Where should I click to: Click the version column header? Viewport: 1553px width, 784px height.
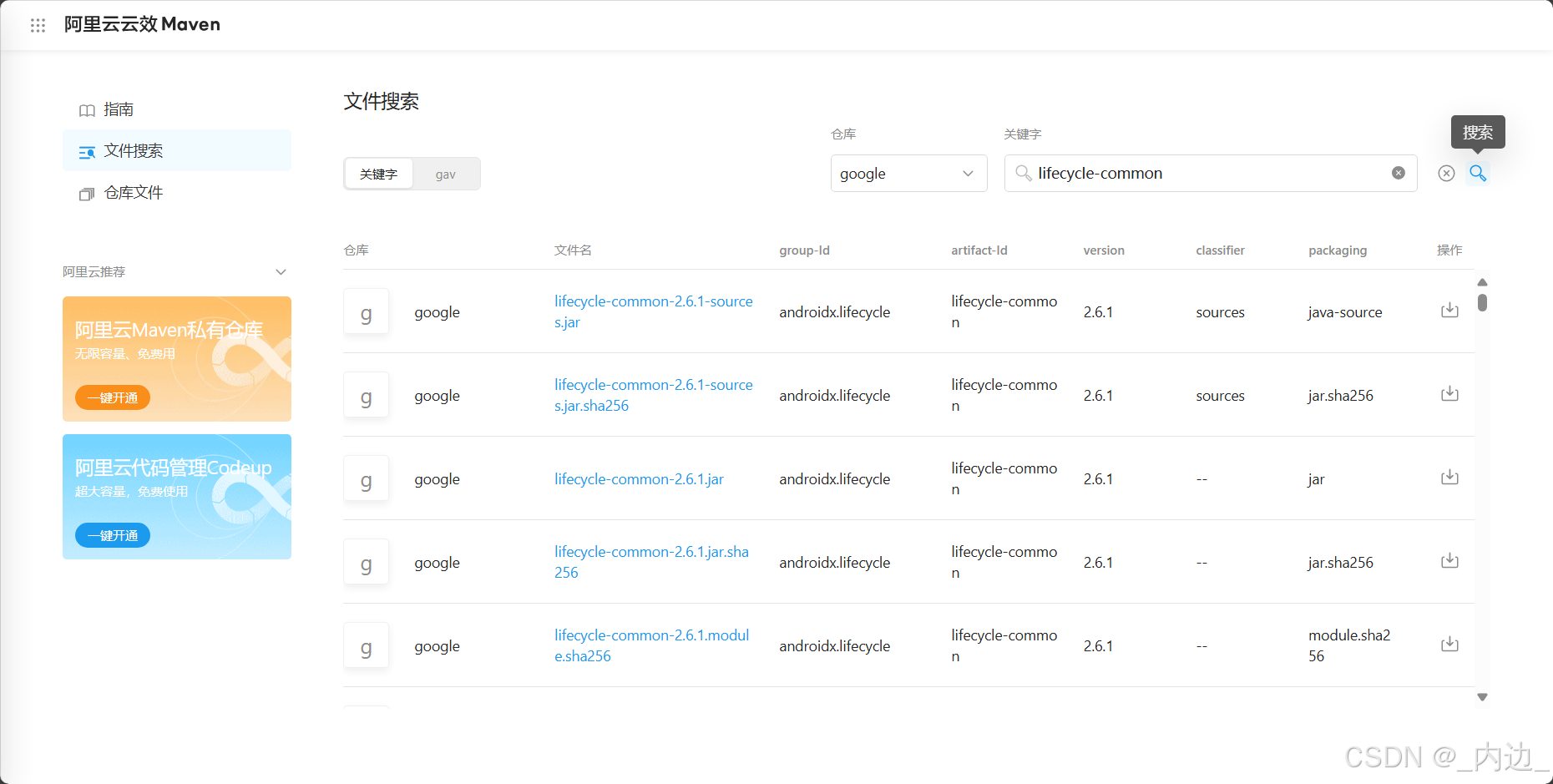1104,250
